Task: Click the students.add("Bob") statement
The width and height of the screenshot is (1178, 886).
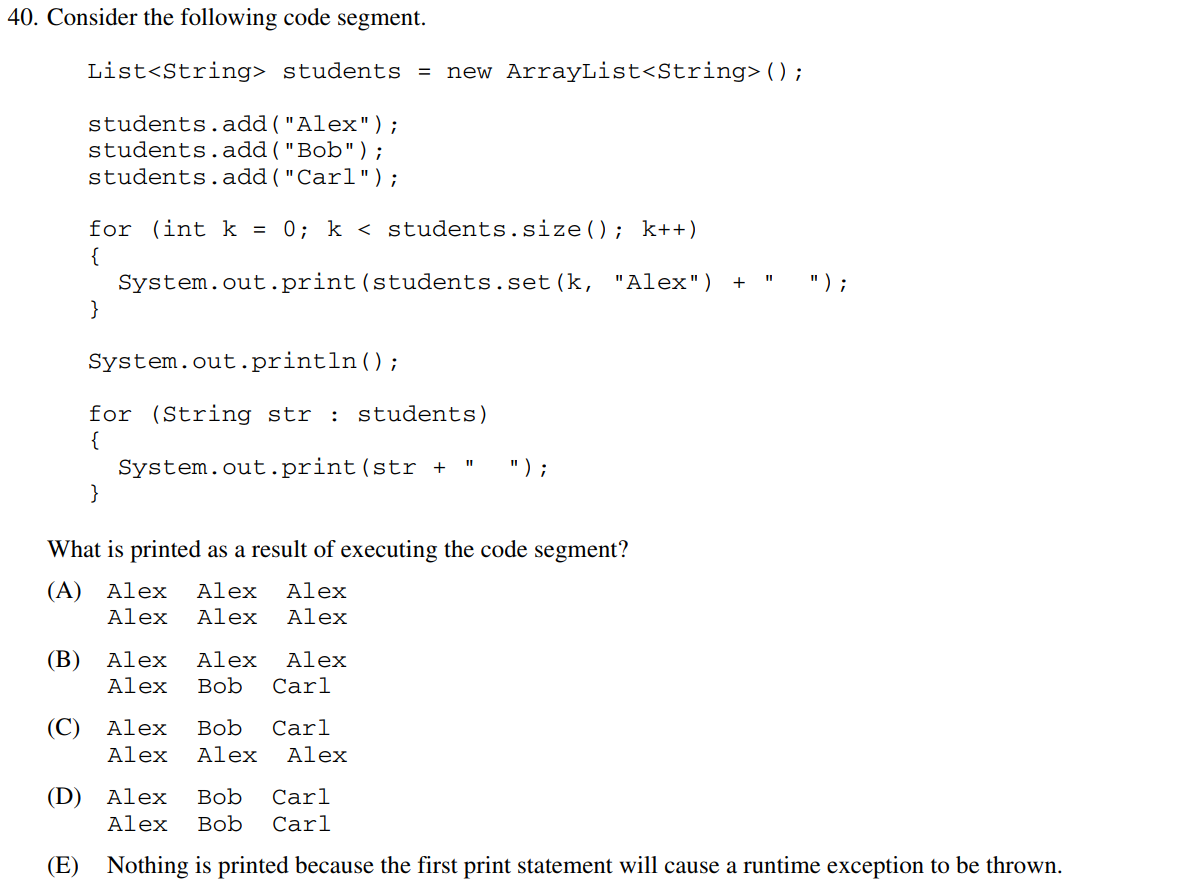Action: tap(236, 151)
